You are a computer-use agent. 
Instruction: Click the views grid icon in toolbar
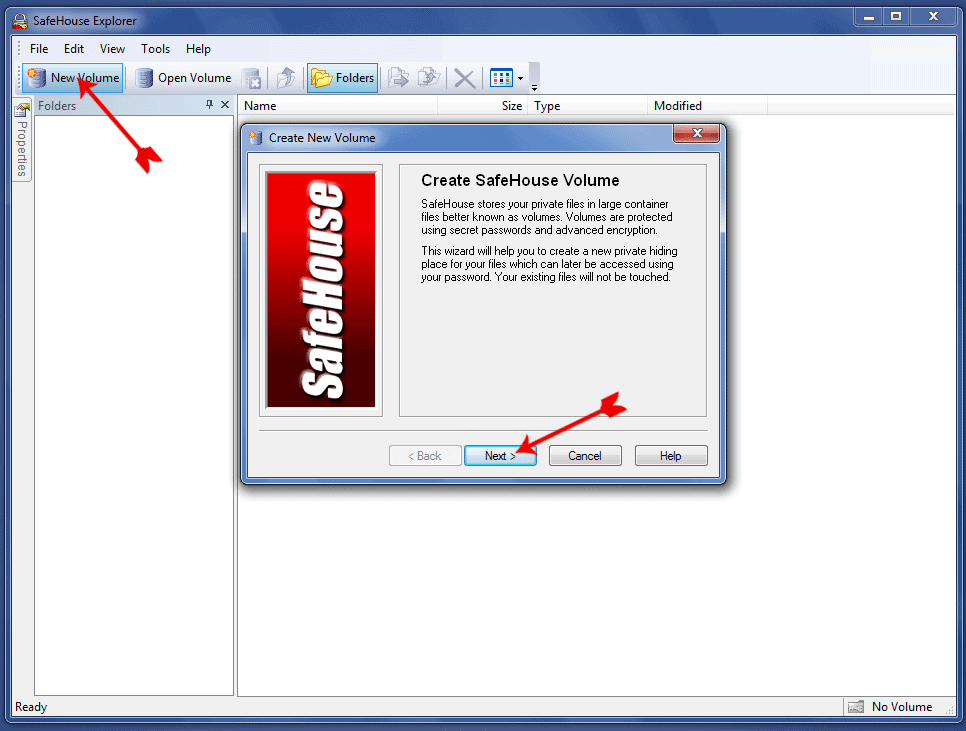[501, 78]
